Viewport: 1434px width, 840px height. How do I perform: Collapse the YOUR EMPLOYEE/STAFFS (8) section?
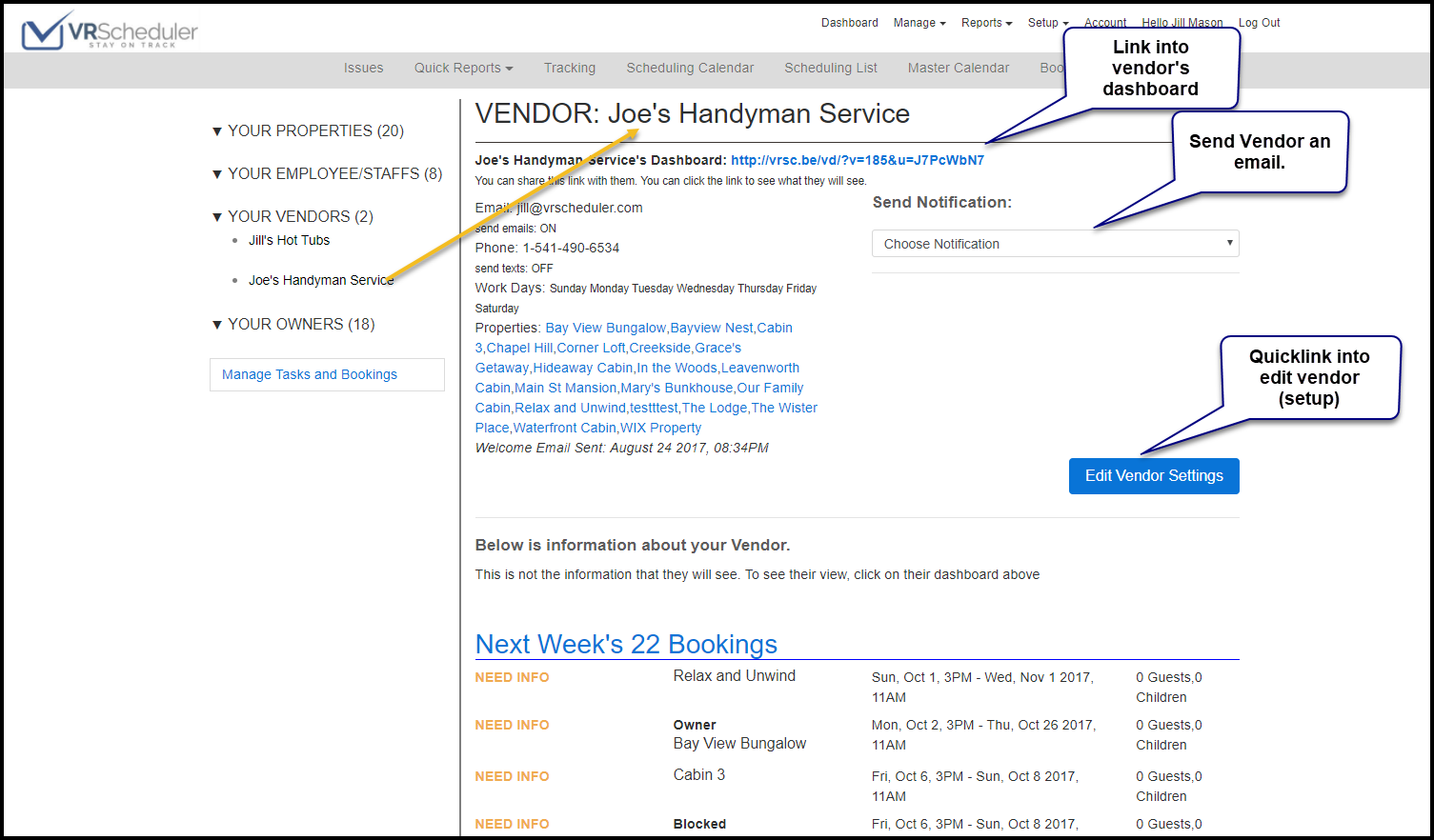(x=327, y=173)
